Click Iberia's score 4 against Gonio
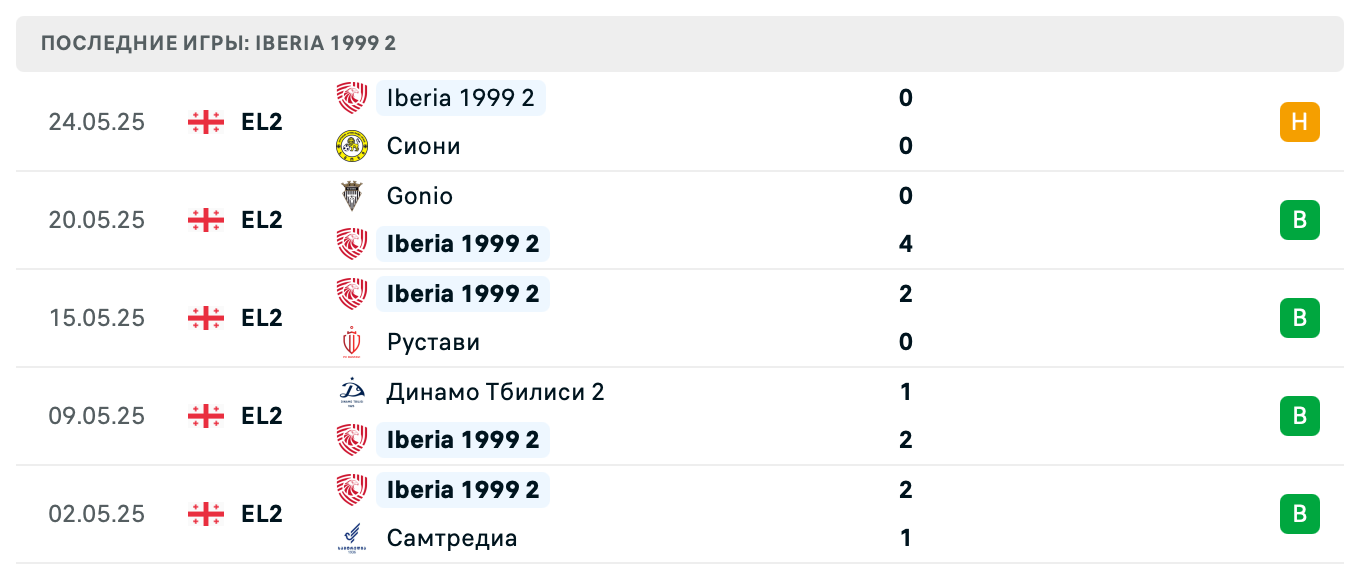 [x=906, y=244]
